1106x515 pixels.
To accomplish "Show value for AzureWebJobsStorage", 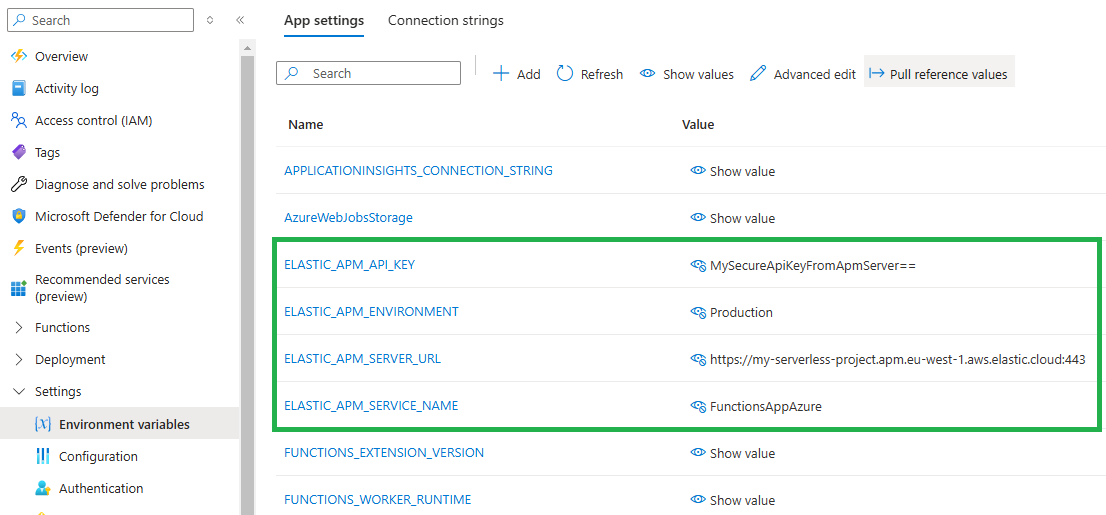I will coord(733,218).
